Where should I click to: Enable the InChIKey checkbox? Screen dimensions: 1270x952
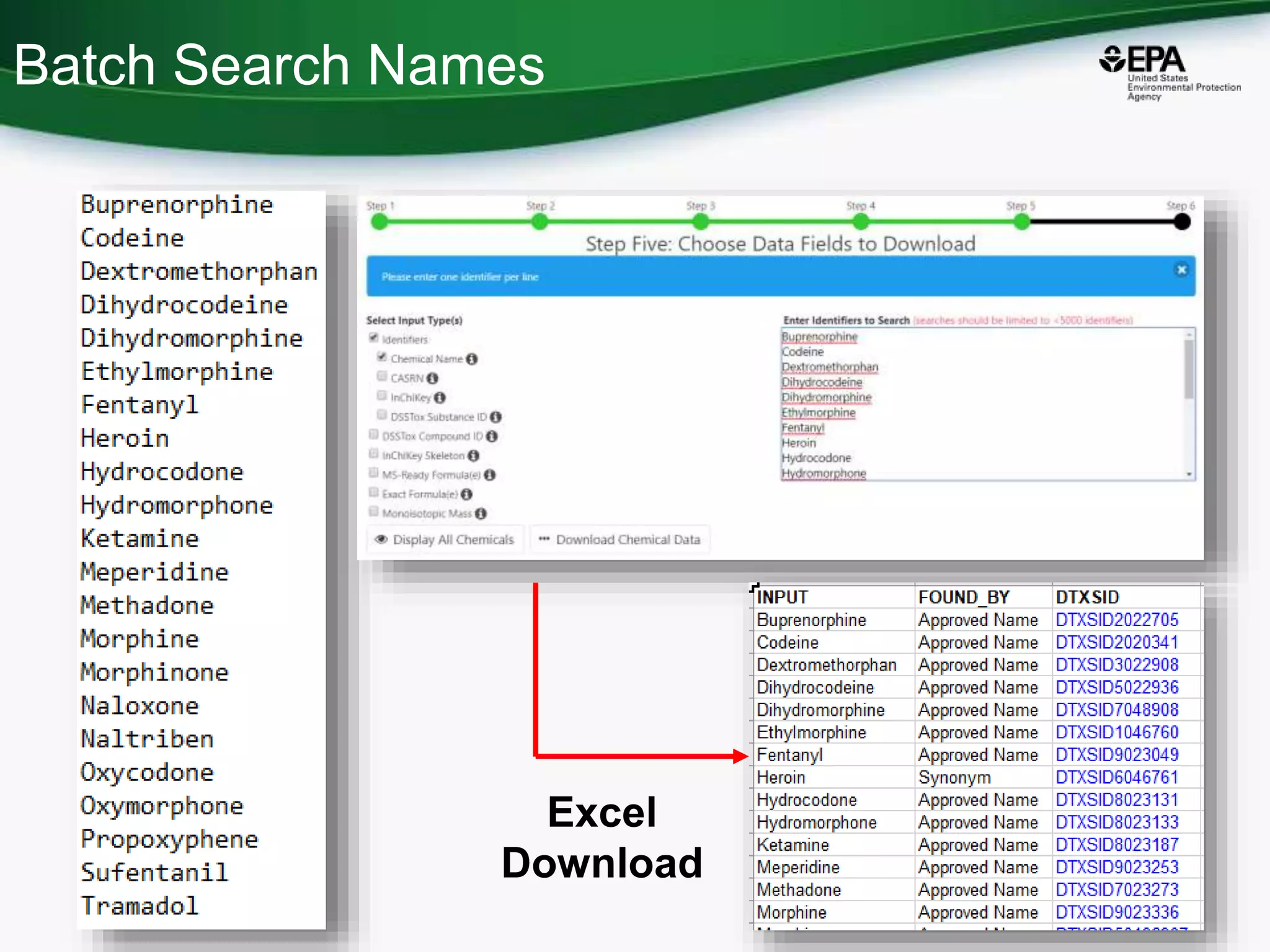tap(382, 395)
